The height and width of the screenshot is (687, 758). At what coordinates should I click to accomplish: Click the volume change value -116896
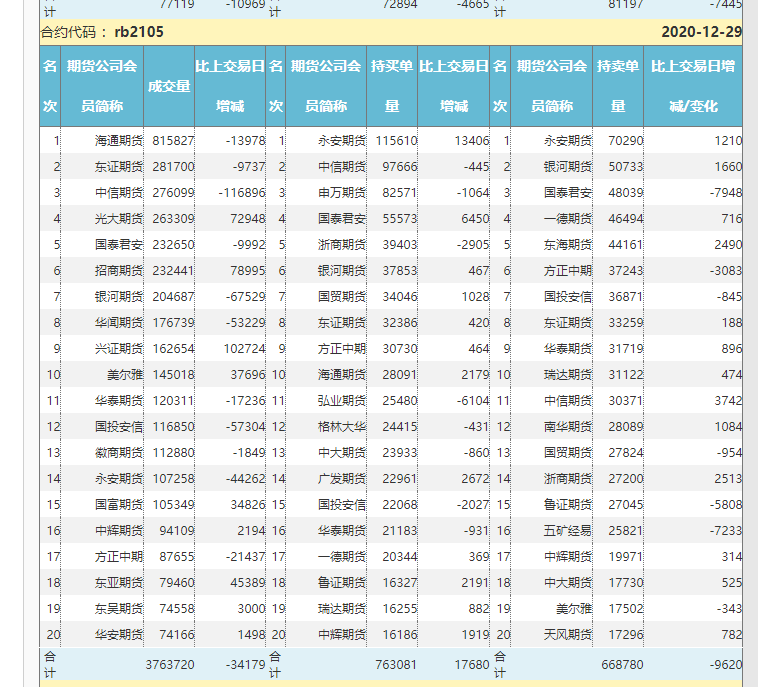(x=237, y=192)
